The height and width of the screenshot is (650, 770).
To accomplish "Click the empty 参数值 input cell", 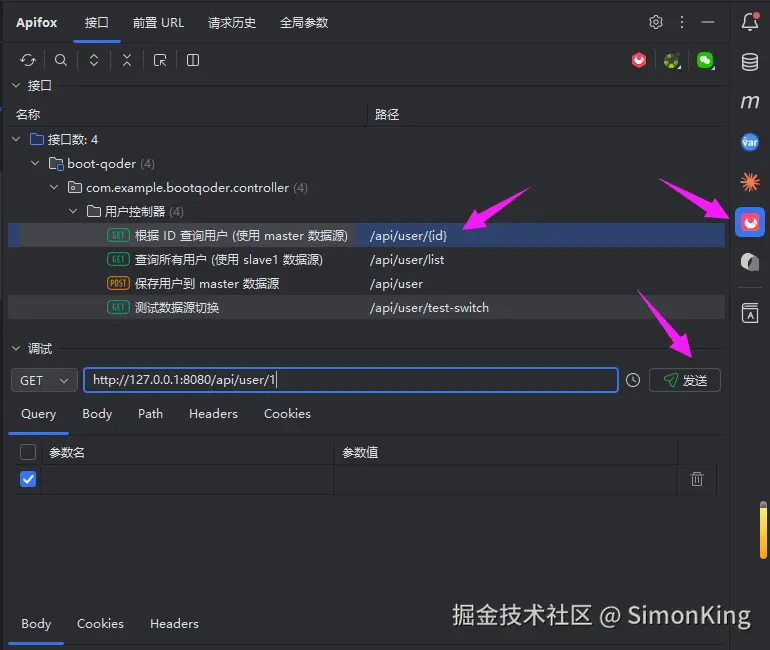I will tap(505, 479).
